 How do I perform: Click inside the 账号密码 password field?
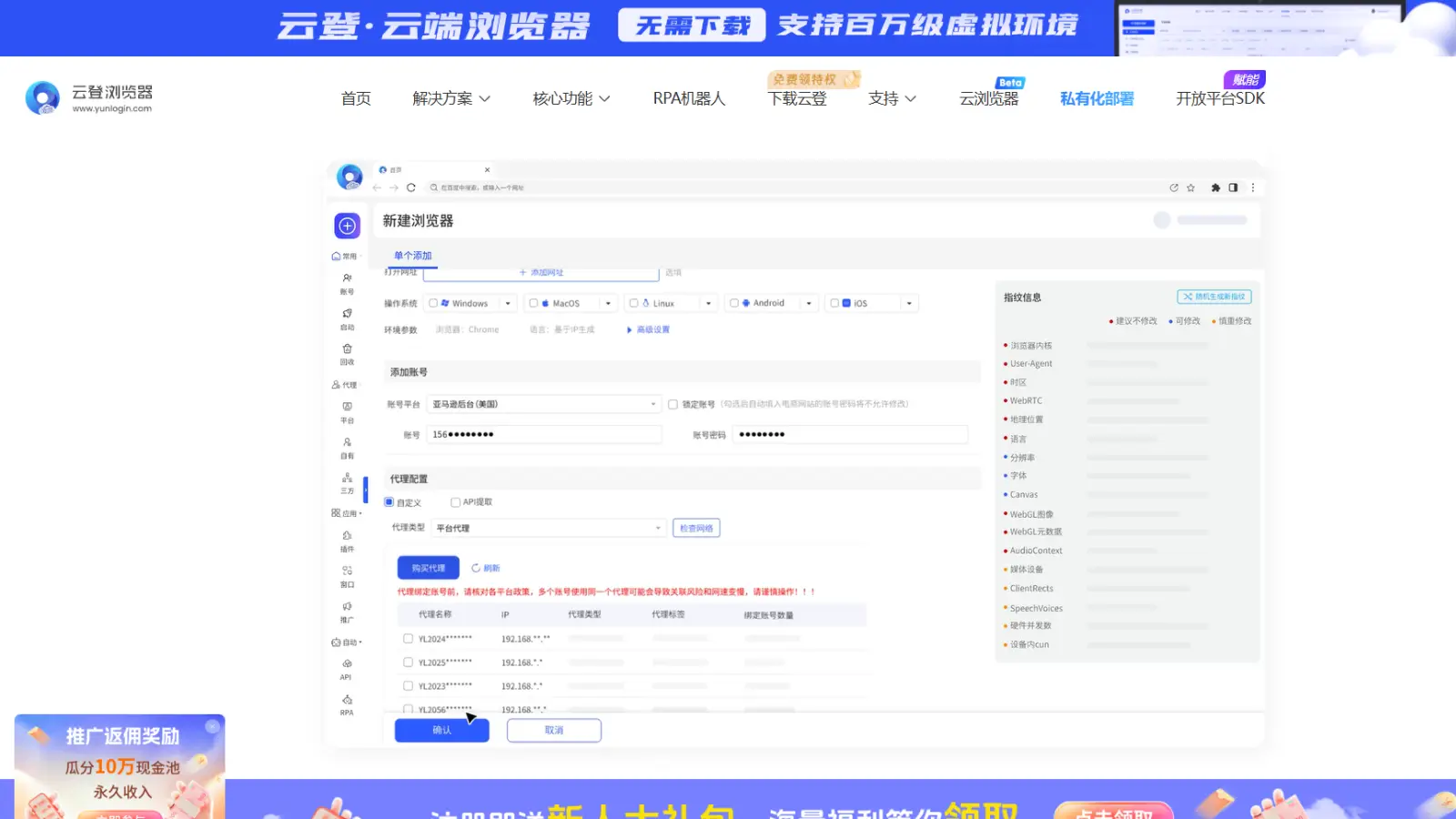(850, 434)
